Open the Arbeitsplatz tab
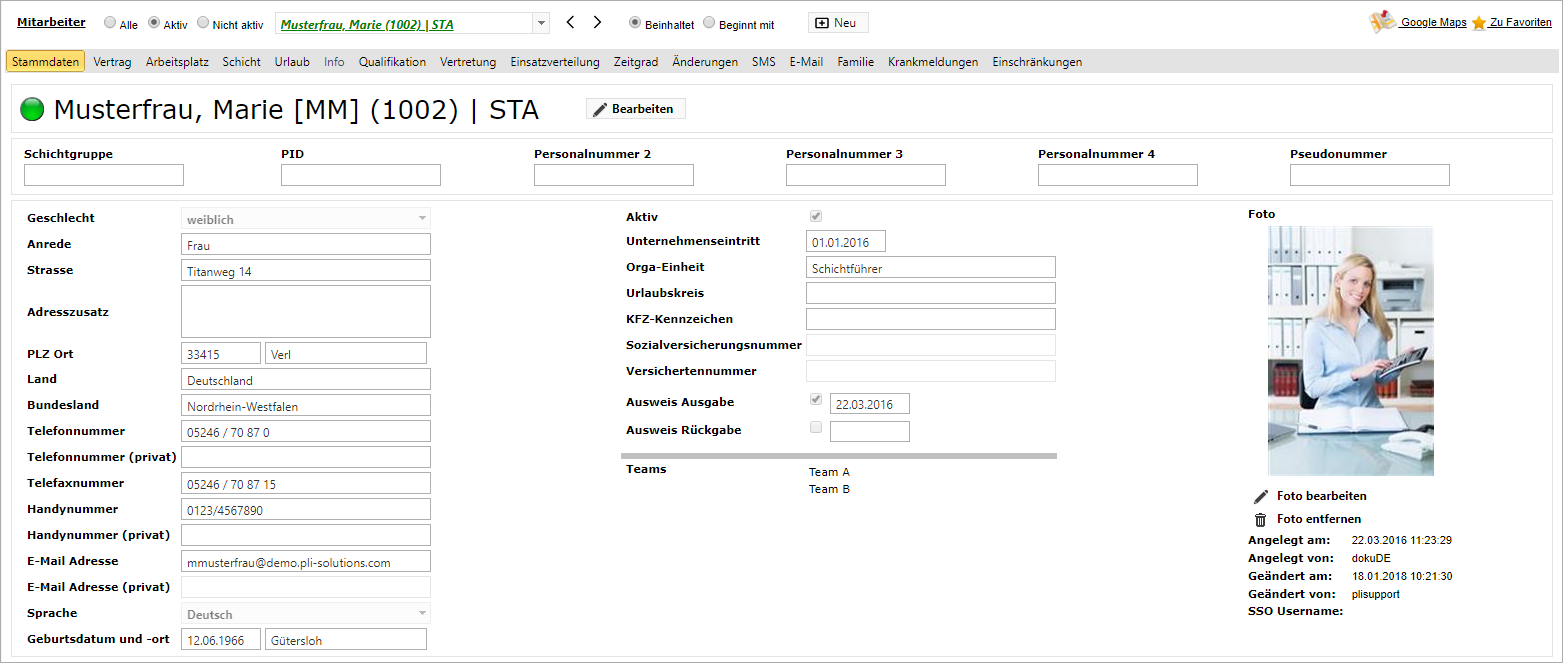 (177, 62)
